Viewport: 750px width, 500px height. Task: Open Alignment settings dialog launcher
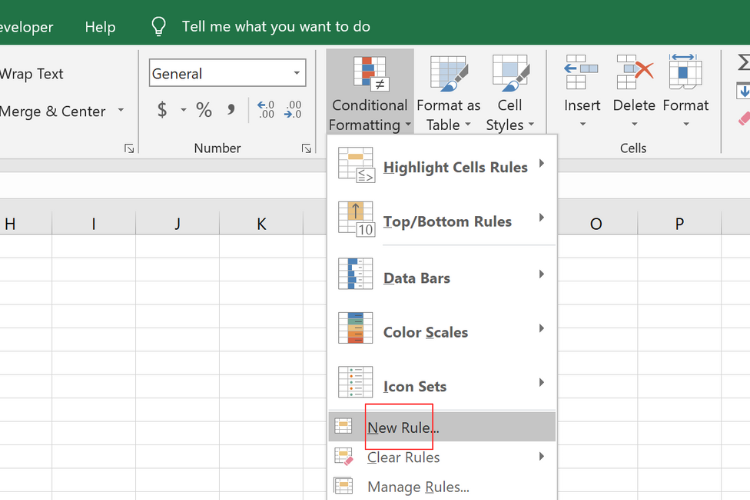(x=129, y=149)
